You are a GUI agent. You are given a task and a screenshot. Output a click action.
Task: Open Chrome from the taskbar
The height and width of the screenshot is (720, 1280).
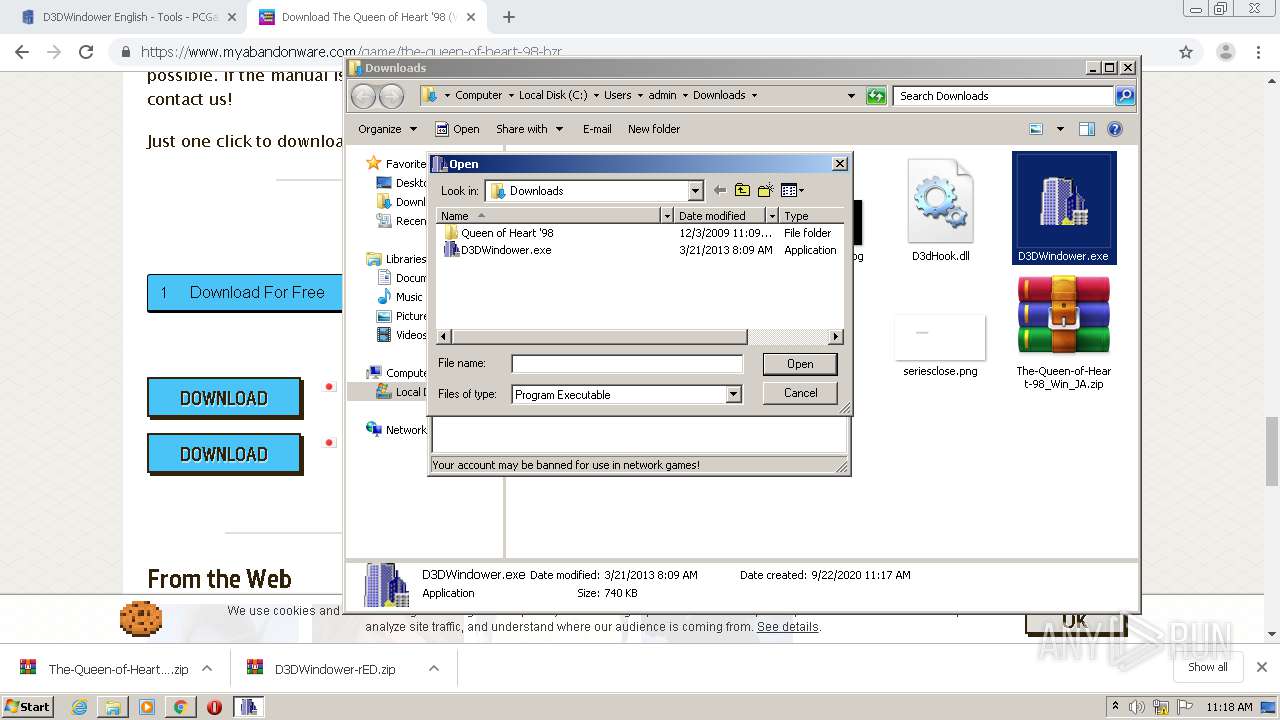tap(180, 707)
